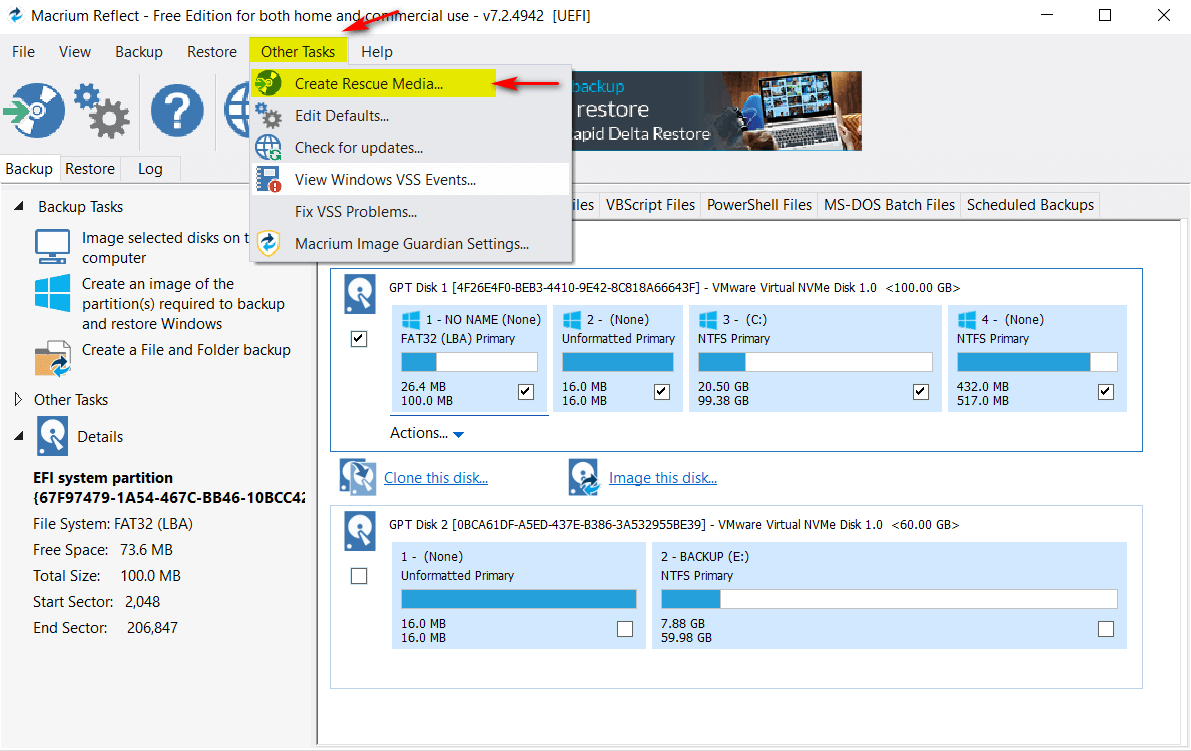Image resolution: width=1191 pixels, height=751 pixels.
Task: Click the Edit Defaults gears menu icon
Action: 268,115
